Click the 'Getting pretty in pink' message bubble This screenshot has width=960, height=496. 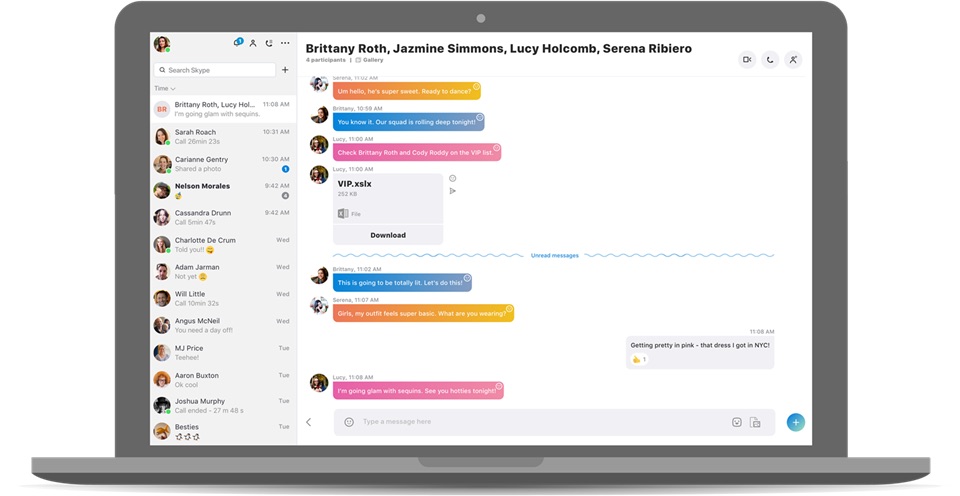(700, 352)
